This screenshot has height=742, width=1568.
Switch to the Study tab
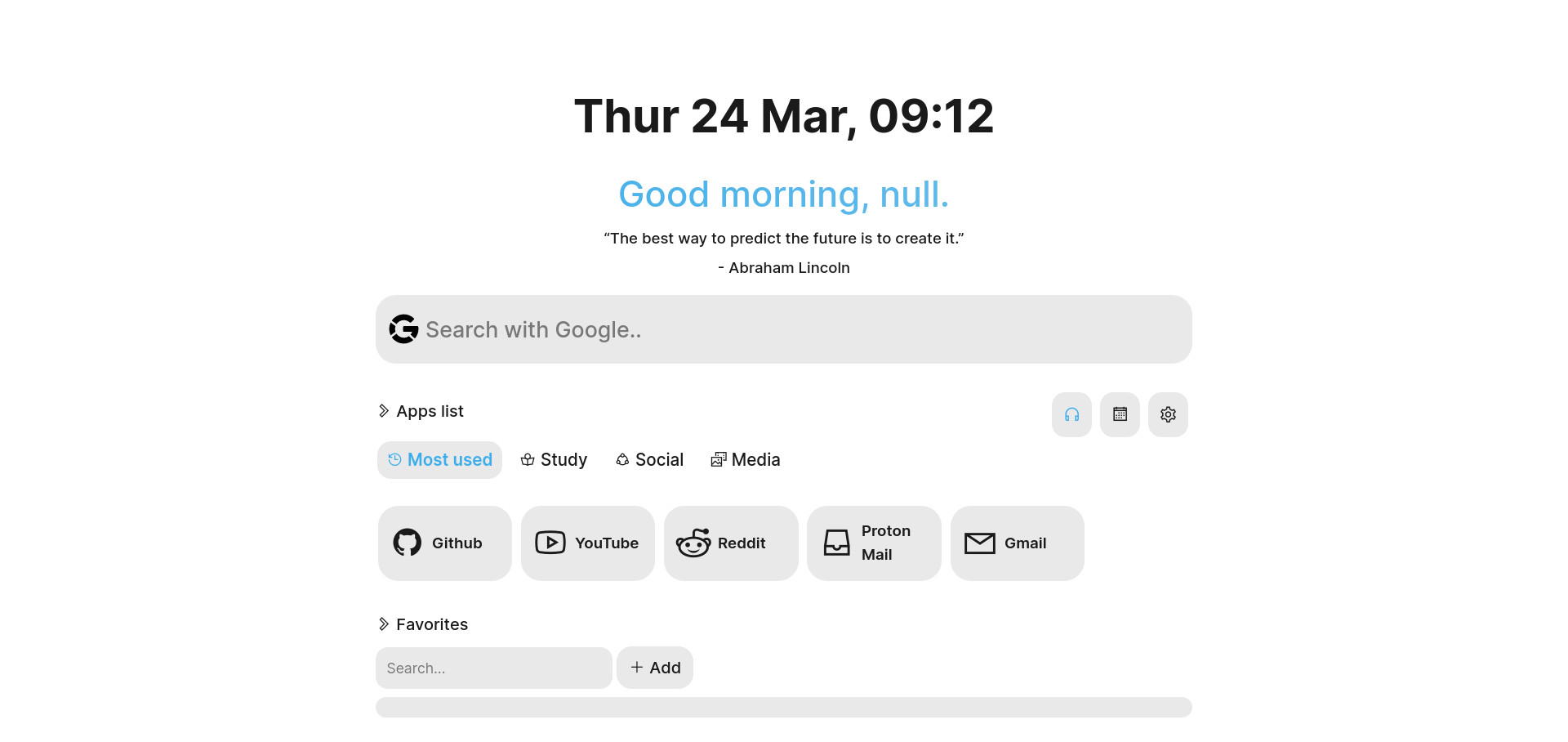(x=554, y=460)
